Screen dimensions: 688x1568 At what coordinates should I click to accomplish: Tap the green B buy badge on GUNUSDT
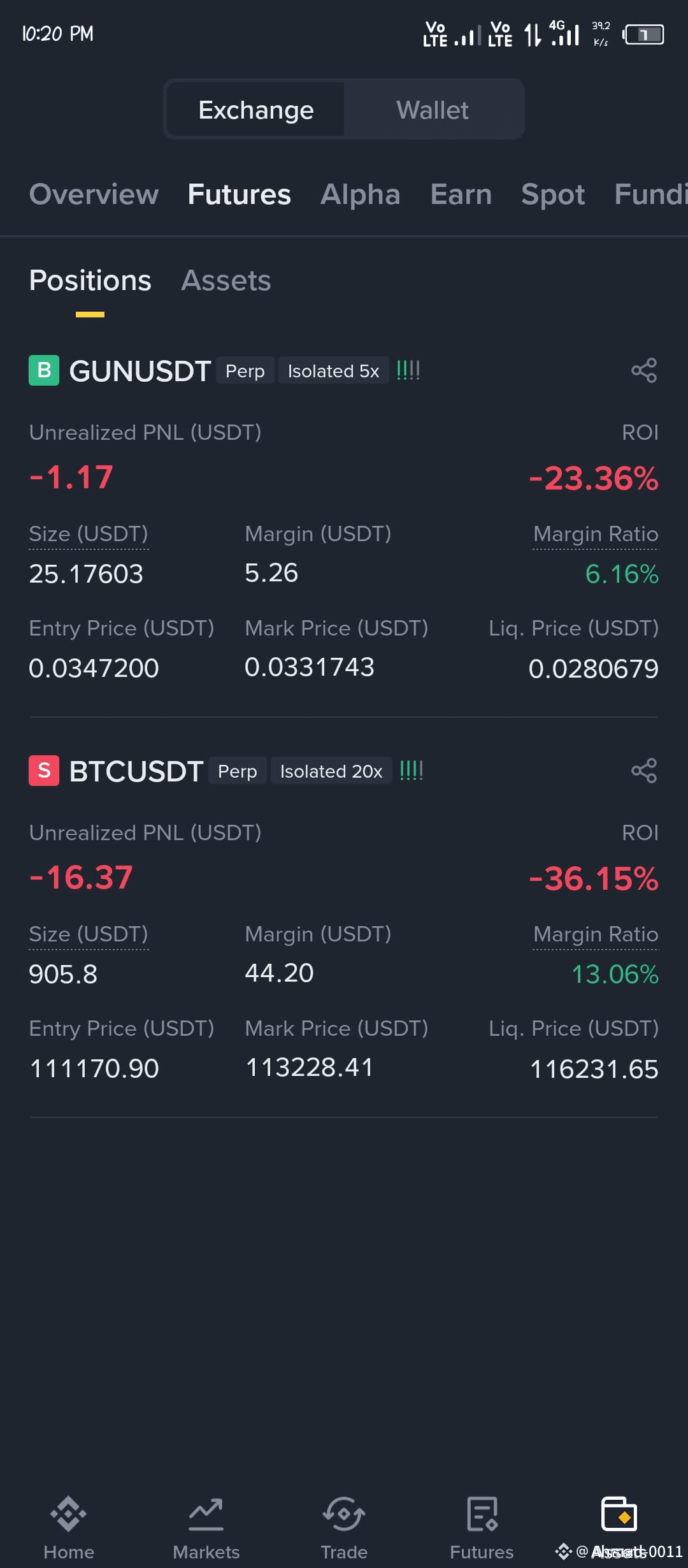pos(44,370)
